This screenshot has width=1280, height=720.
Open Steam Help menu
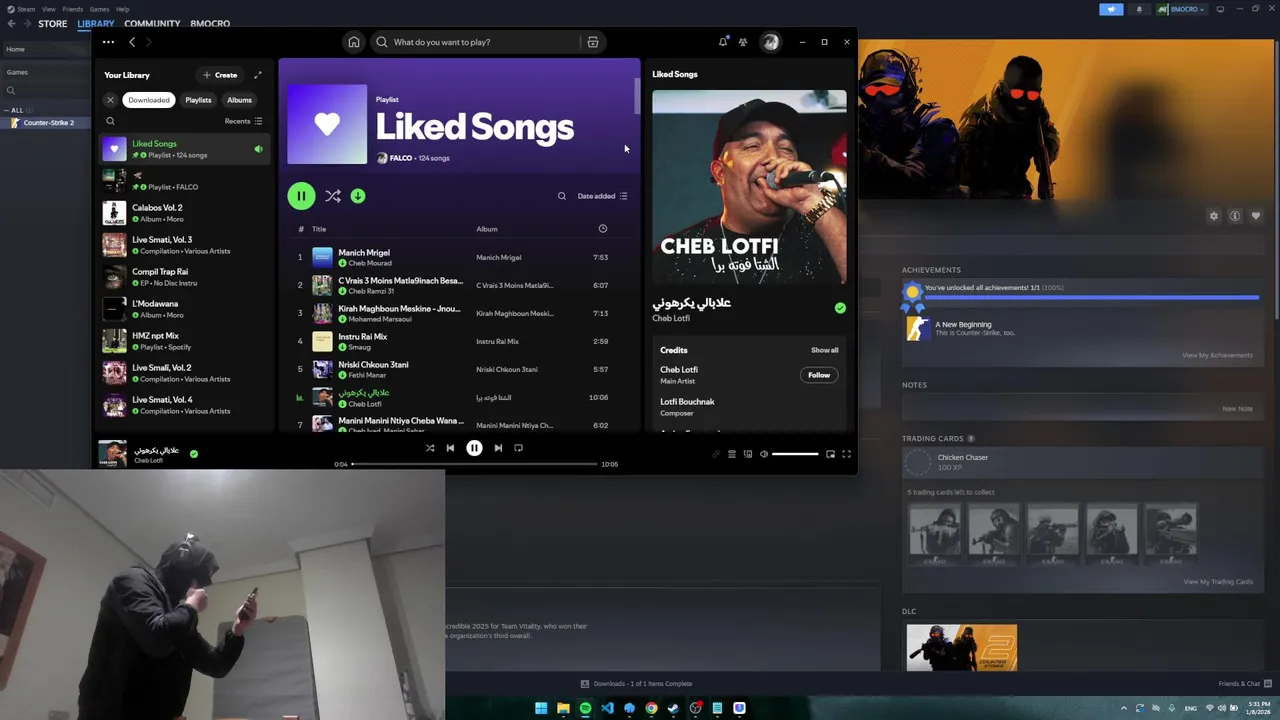click(122, 9)
